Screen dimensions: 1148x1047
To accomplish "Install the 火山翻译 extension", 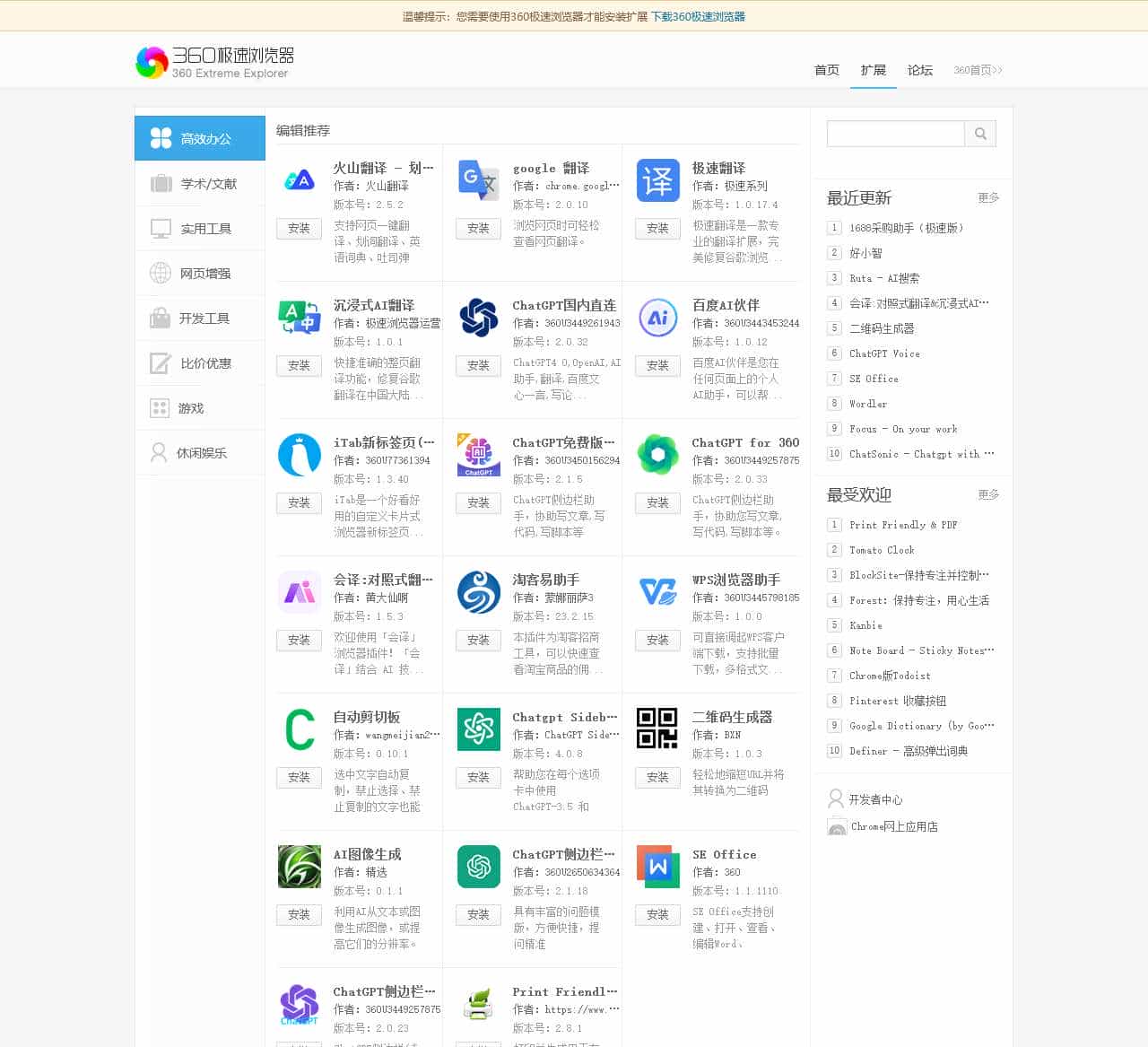I will pyautogui.click(x=299, y=229).
